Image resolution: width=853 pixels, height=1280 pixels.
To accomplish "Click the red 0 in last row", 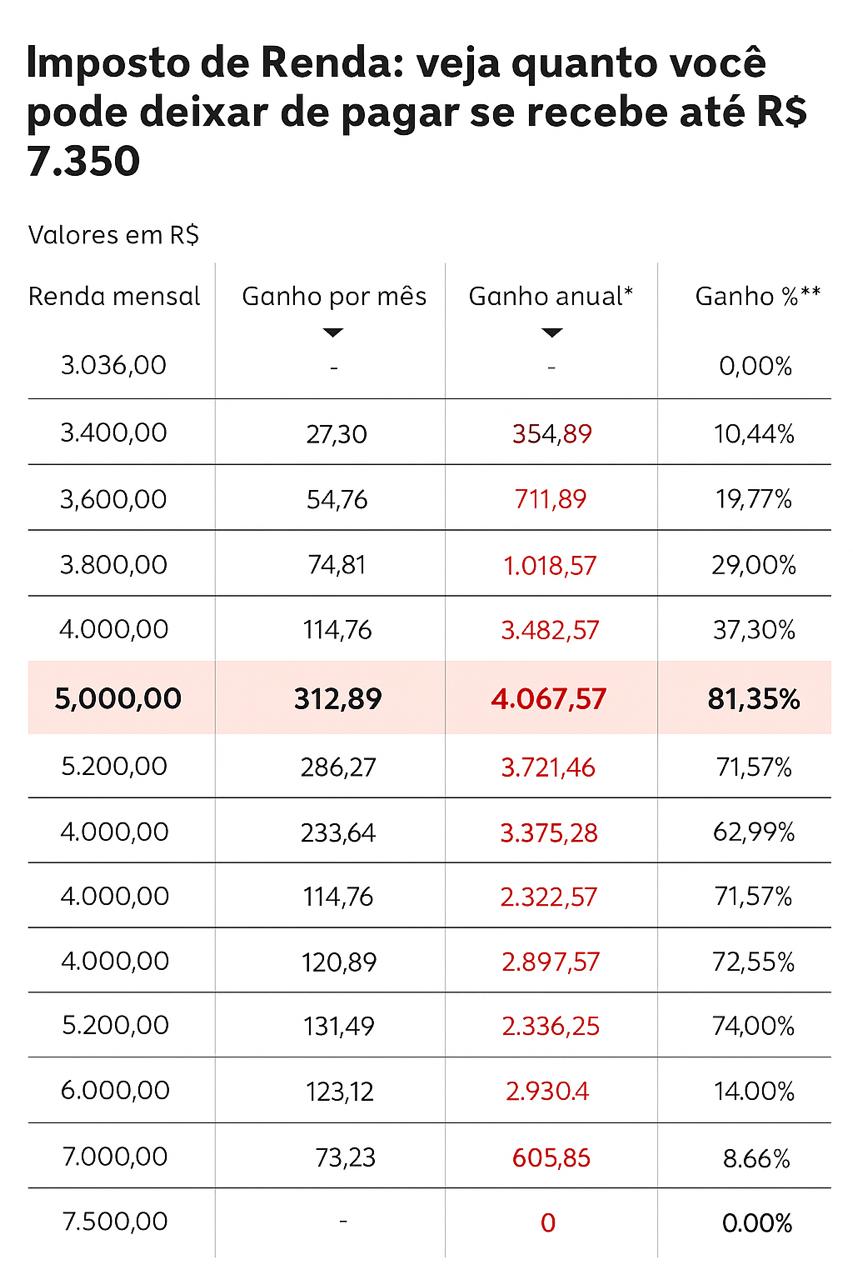I will (548, 1223).
